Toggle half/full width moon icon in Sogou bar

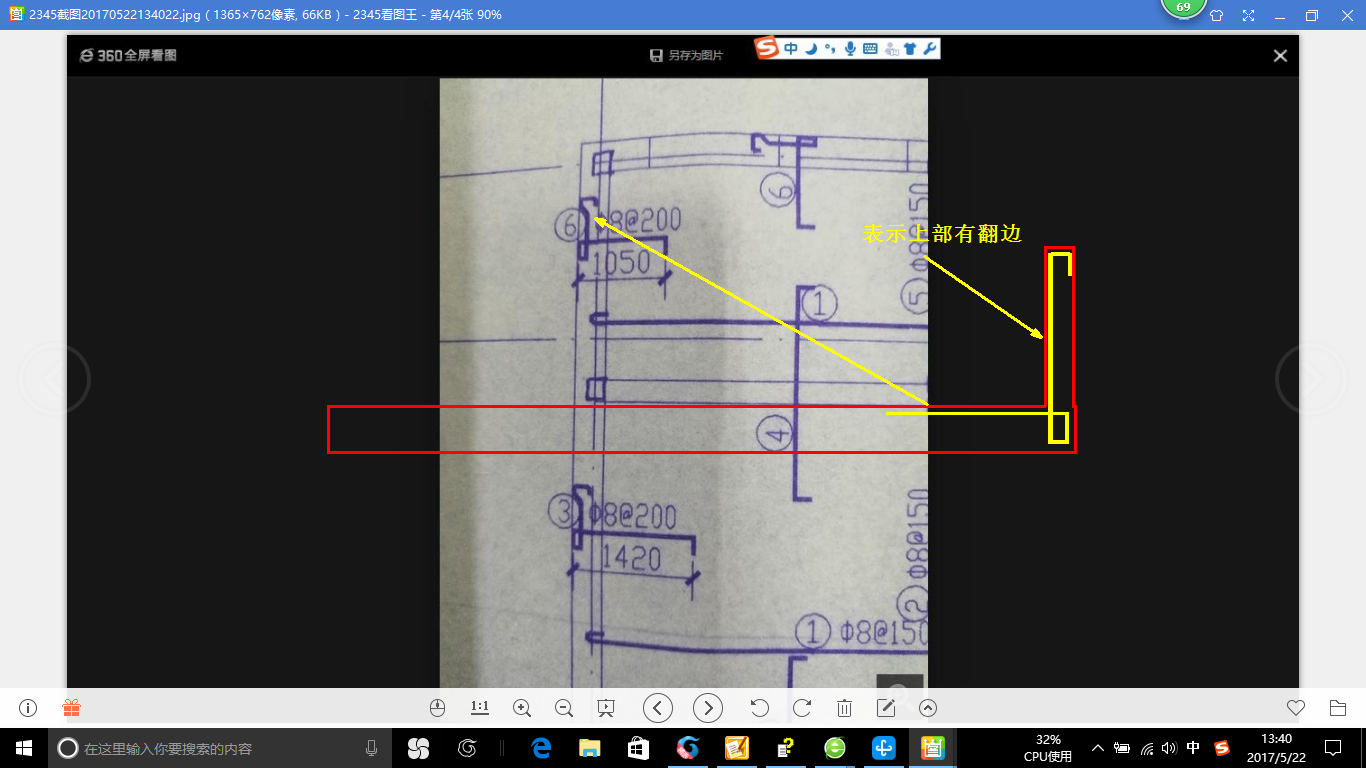(x=811, y=49)
